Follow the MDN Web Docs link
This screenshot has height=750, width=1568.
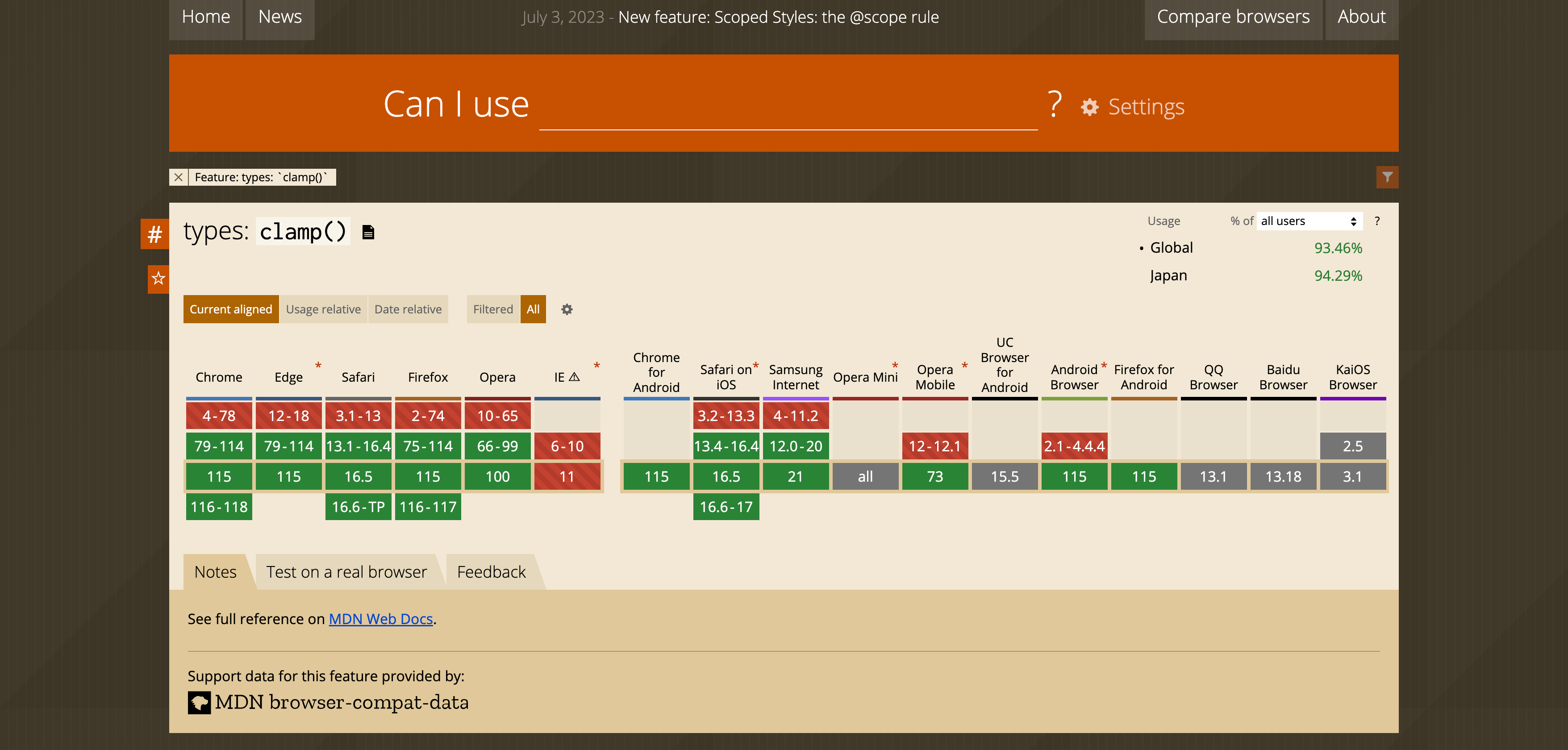380,618
